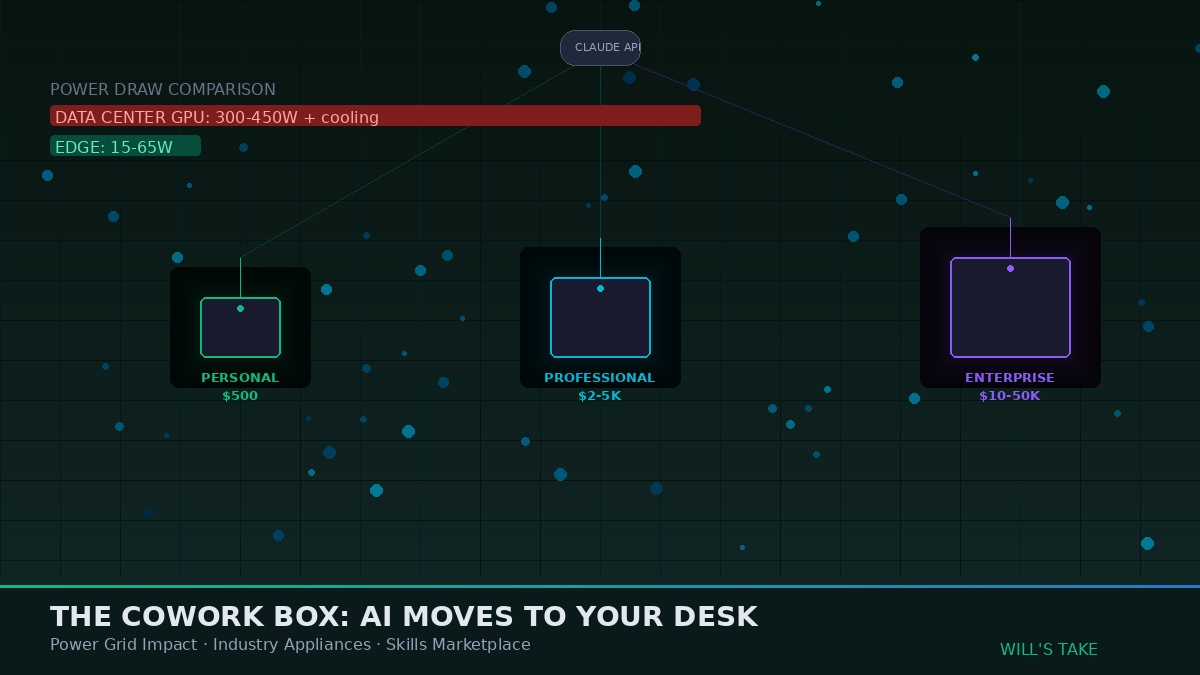Click the DATA CENTER GPU power bar
This screenshot has width=1200, height=675.
[x=375, y=115]
